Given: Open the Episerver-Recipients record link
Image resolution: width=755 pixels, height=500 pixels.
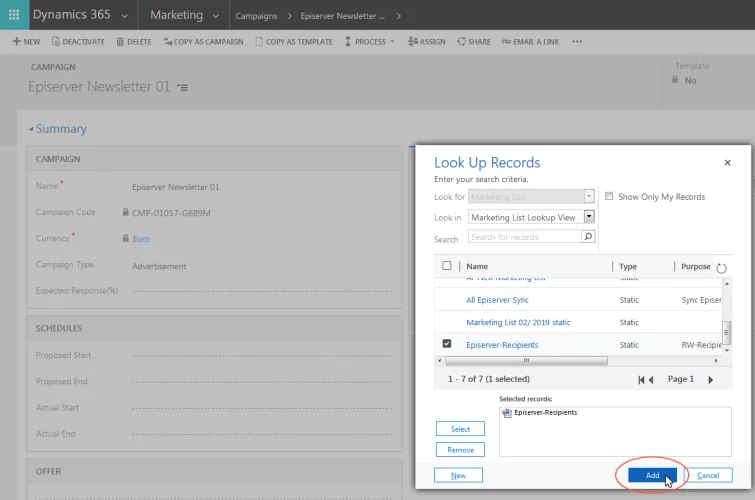Looking at the screenshot, I should (x=502, y=345).
